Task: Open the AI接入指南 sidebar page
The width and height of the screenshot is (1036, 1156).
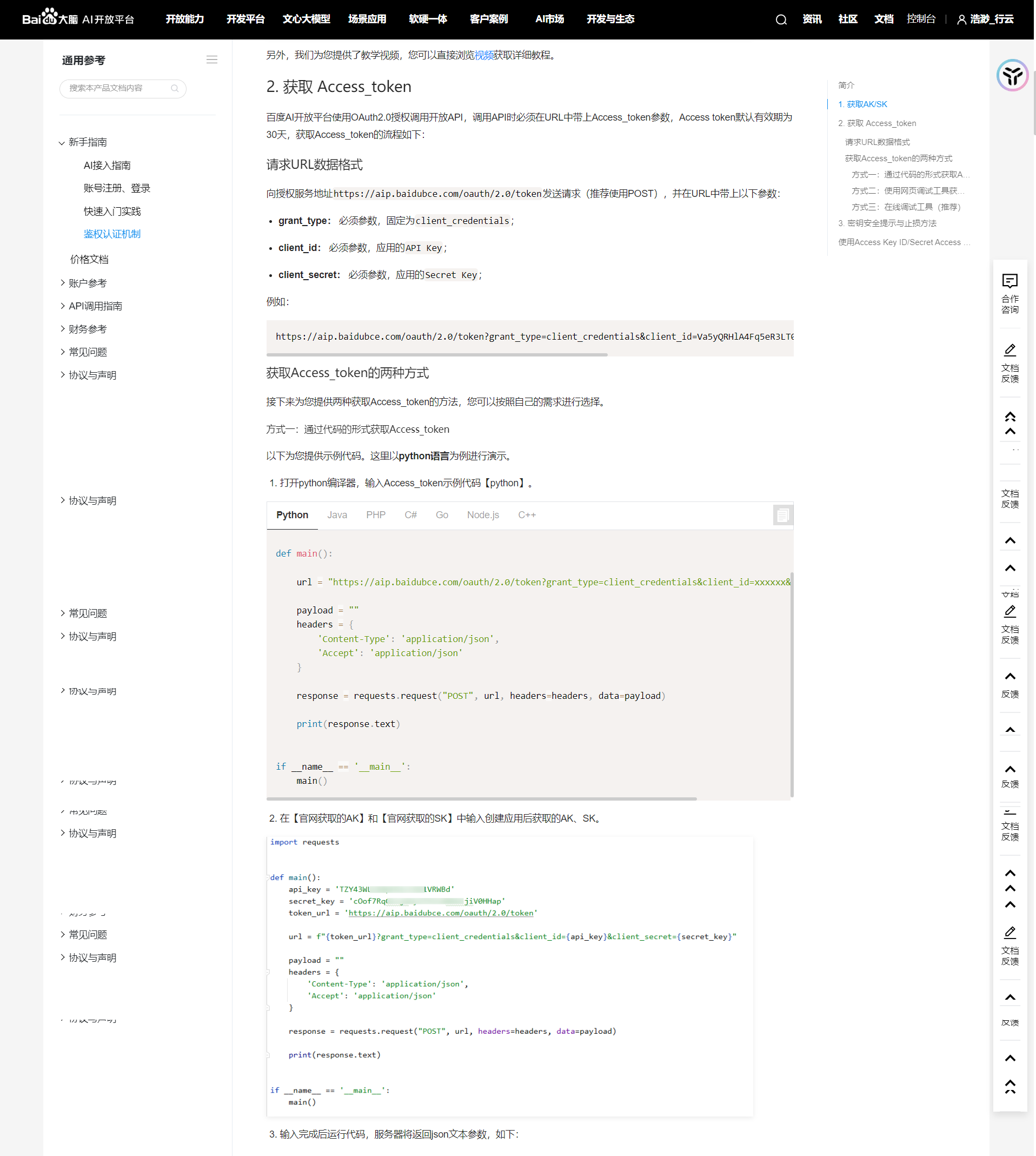Action: (107, 166)
